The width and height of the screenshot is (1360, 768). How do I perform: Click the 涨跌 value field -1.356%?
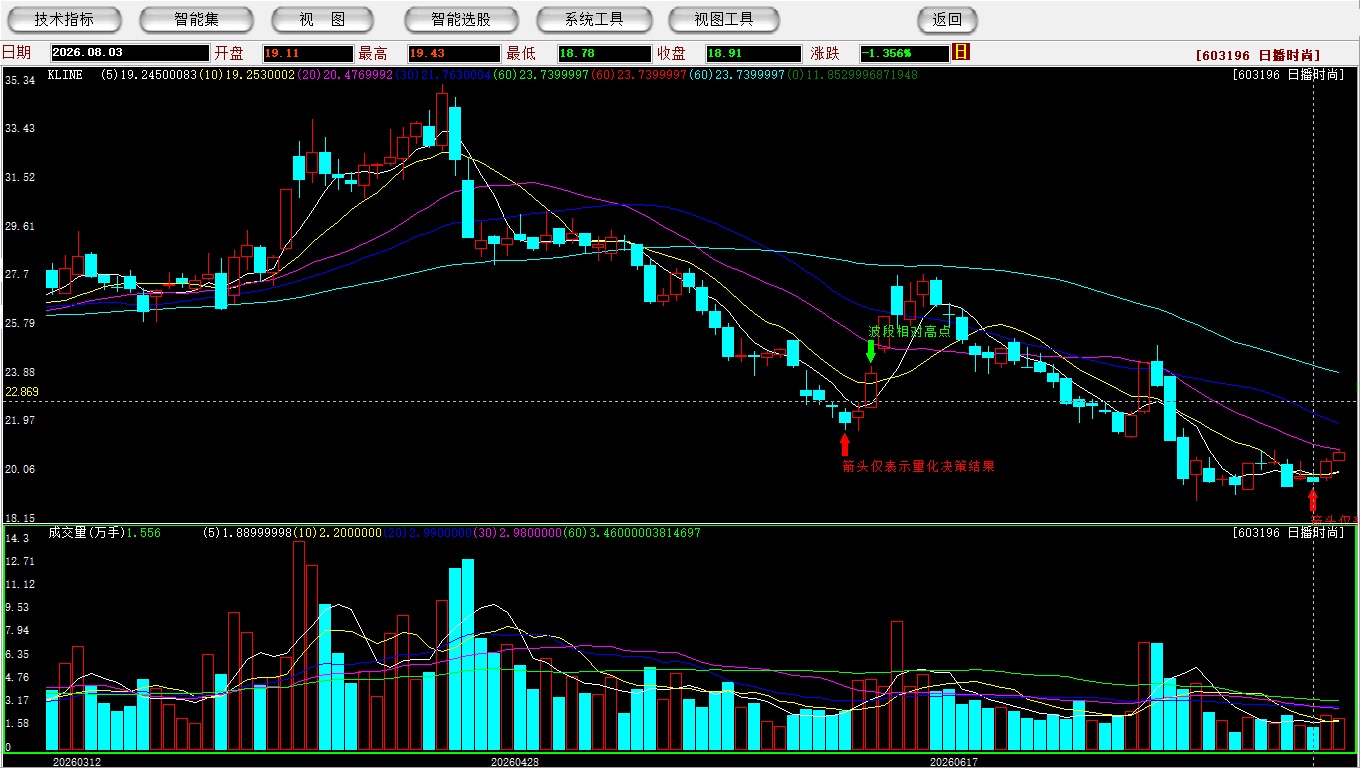[x=904, y=53]
